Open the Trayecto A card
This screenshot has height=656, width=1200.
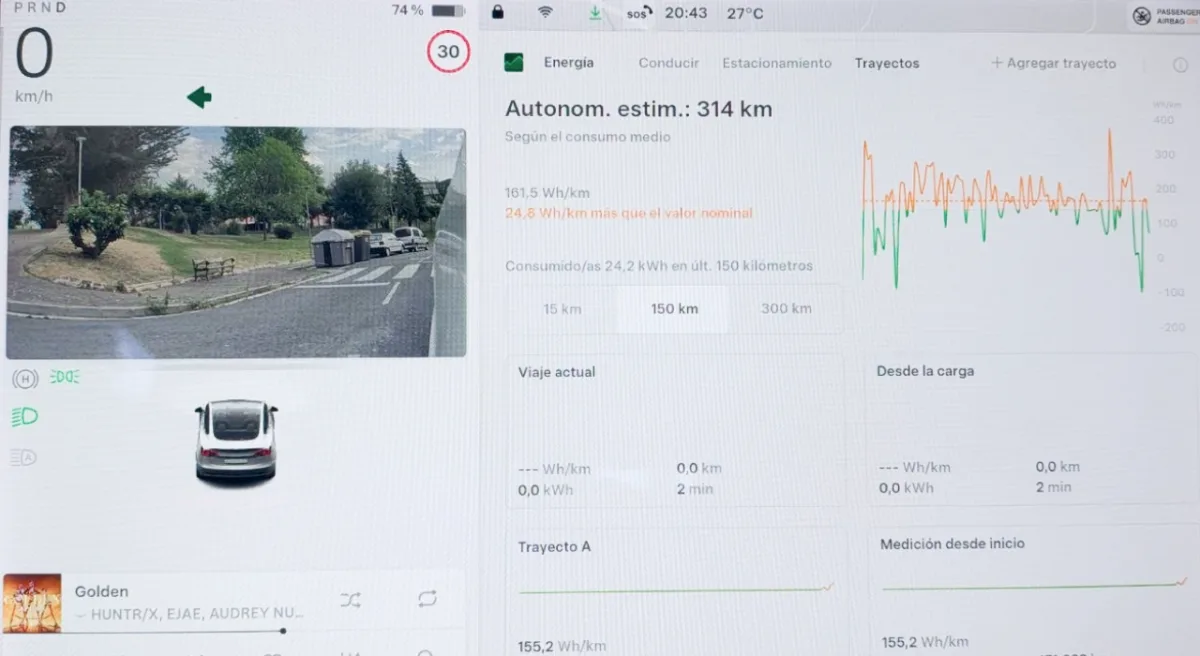point(675,591)
